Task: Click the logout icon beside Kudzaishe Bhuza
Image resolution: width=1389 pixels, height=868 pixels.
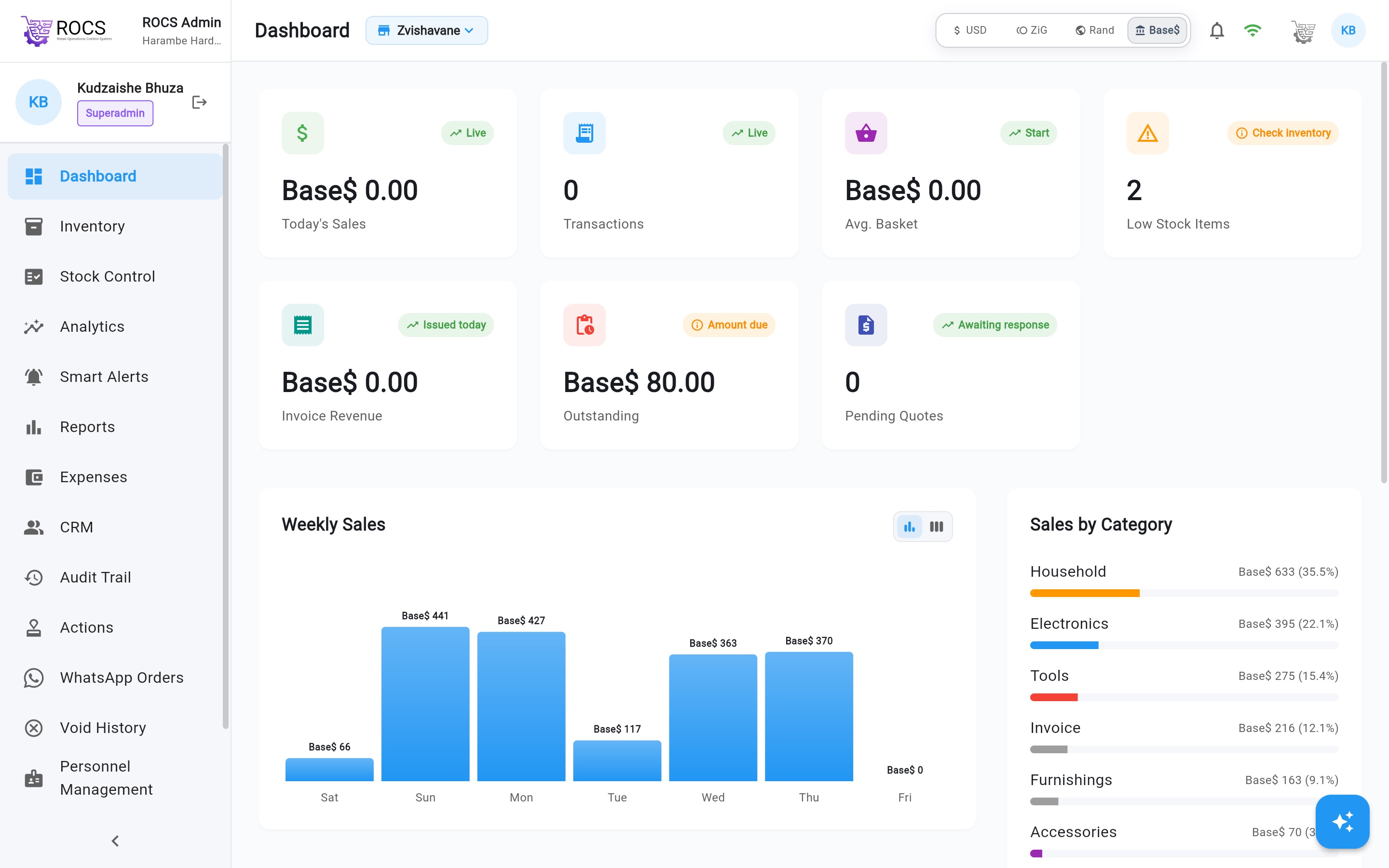Action: (199, 102)
